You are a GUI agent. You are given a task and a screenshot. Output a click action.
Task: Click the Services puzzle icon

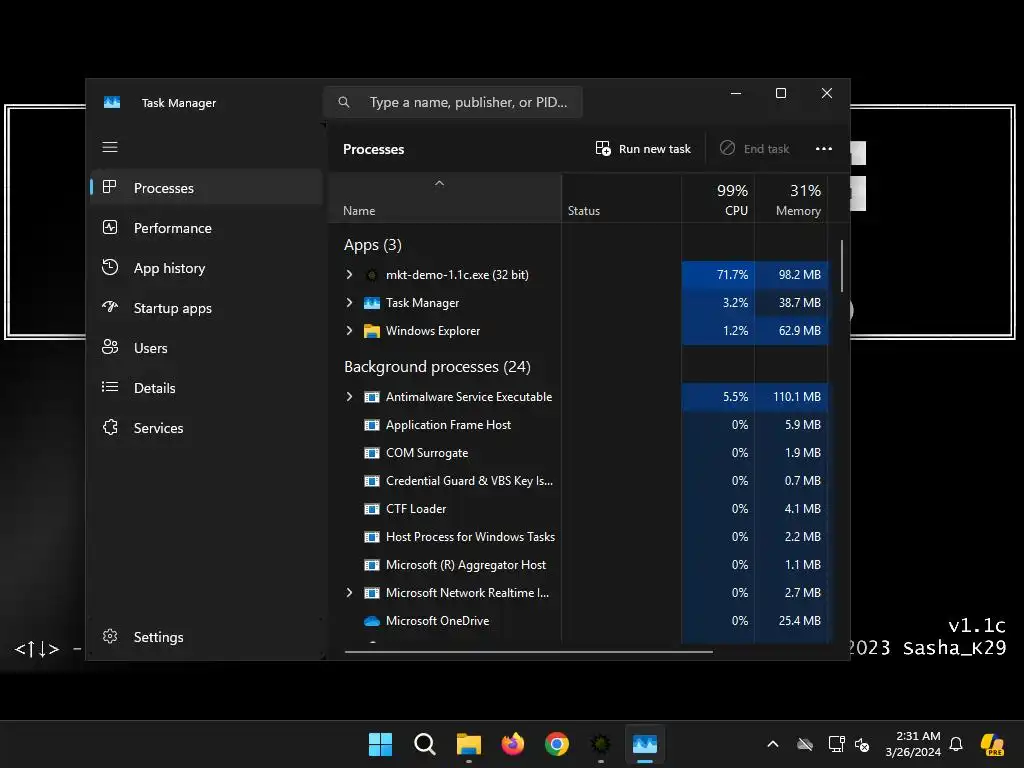(x=110, y=427)
